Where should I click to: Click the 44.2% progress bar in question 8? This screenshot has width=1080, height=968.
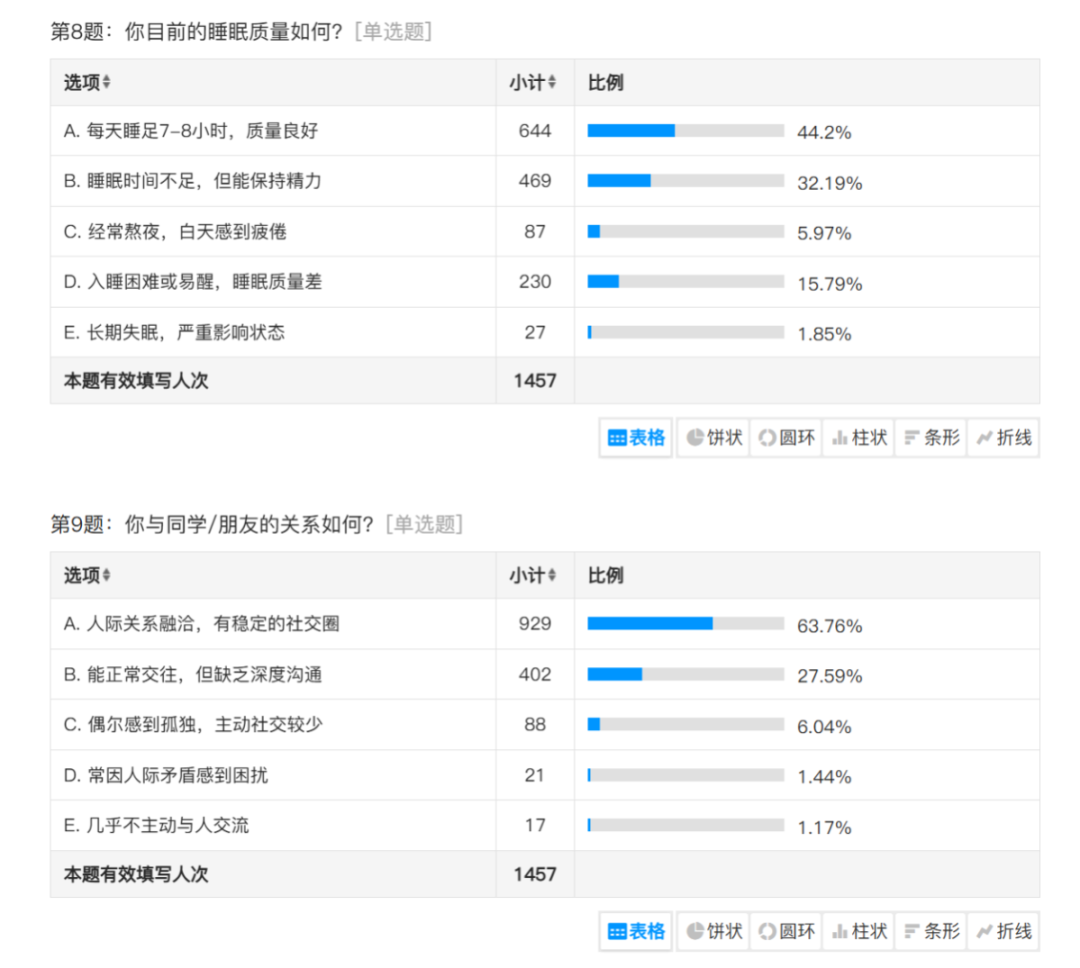coord(685,131)
